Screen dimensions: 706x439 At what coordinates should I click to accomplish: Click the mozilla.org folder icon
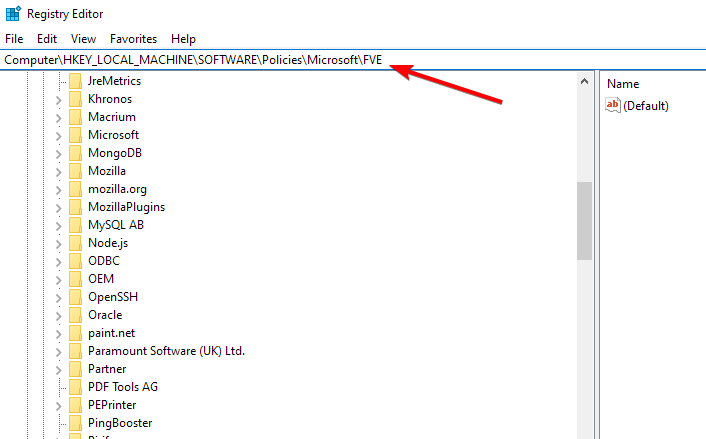pos(76,189)
